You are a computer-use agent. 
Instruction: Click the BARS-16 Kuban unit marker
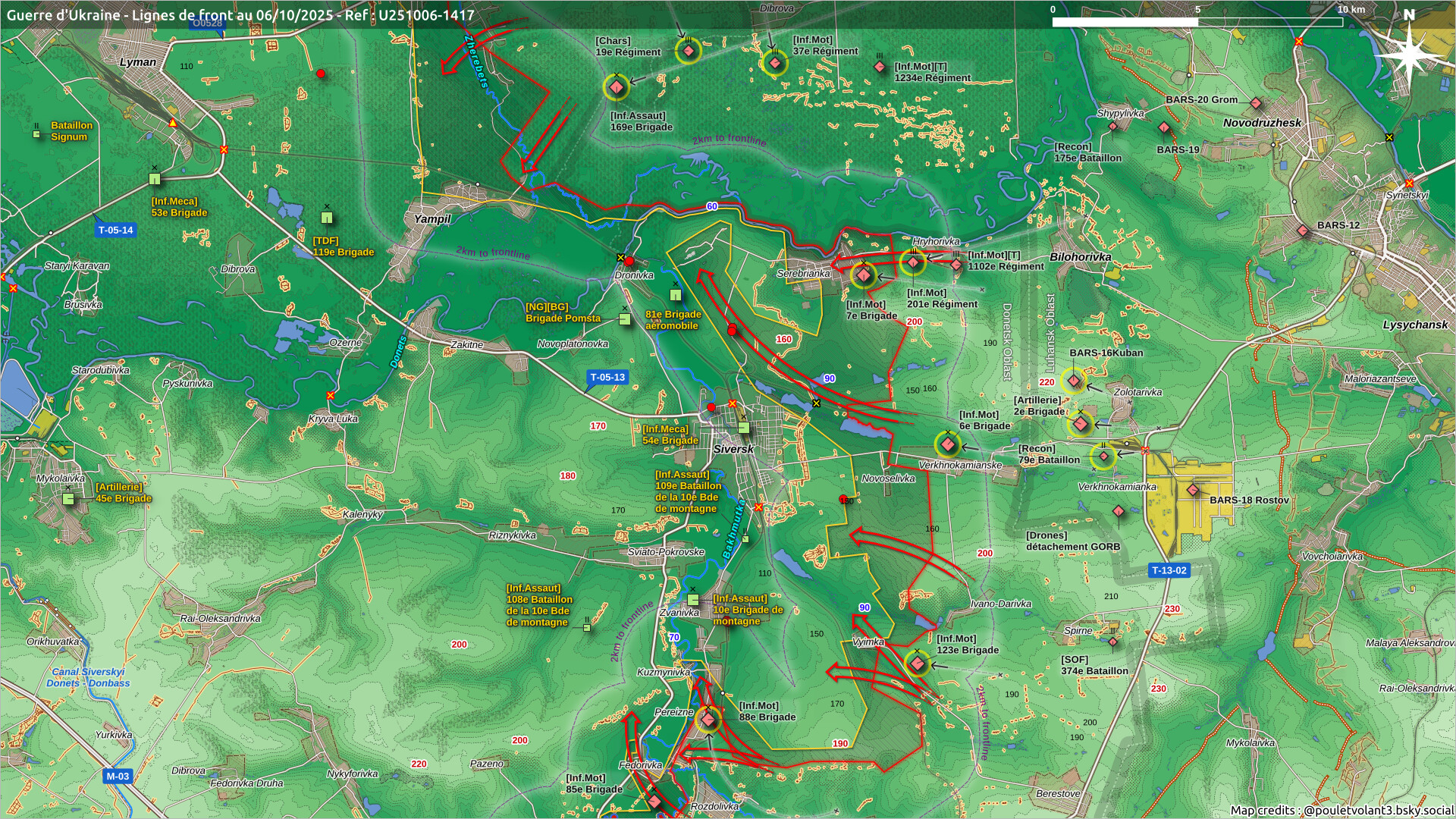(x=1074, y=380)
